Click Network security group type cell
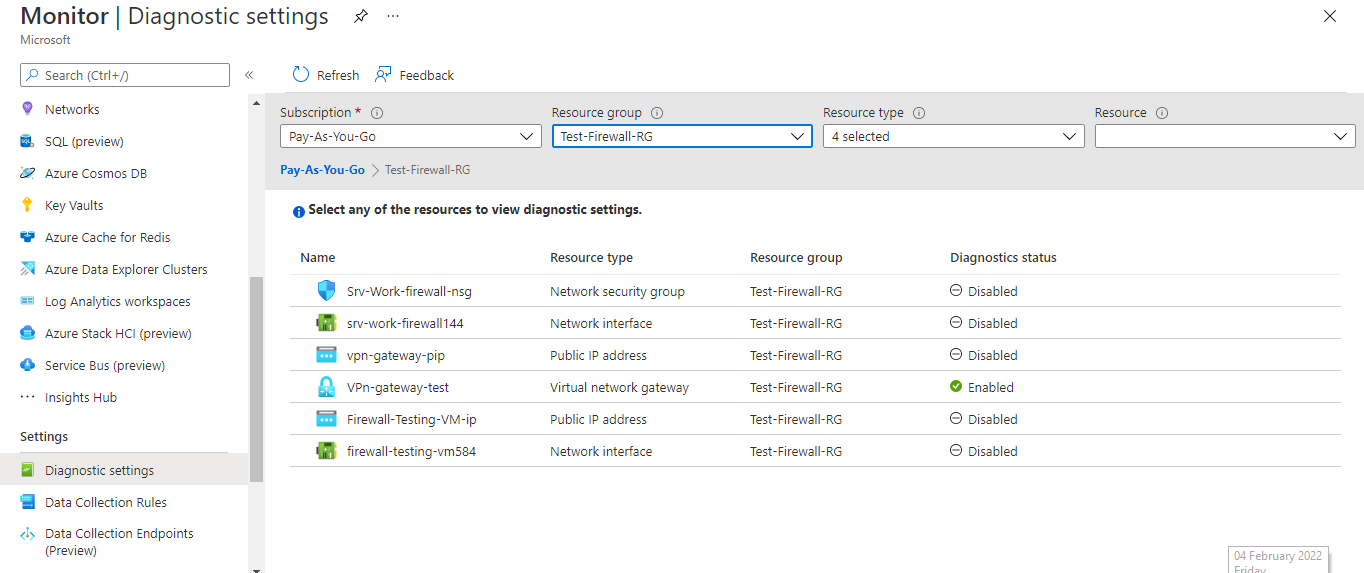 [617, 291]
